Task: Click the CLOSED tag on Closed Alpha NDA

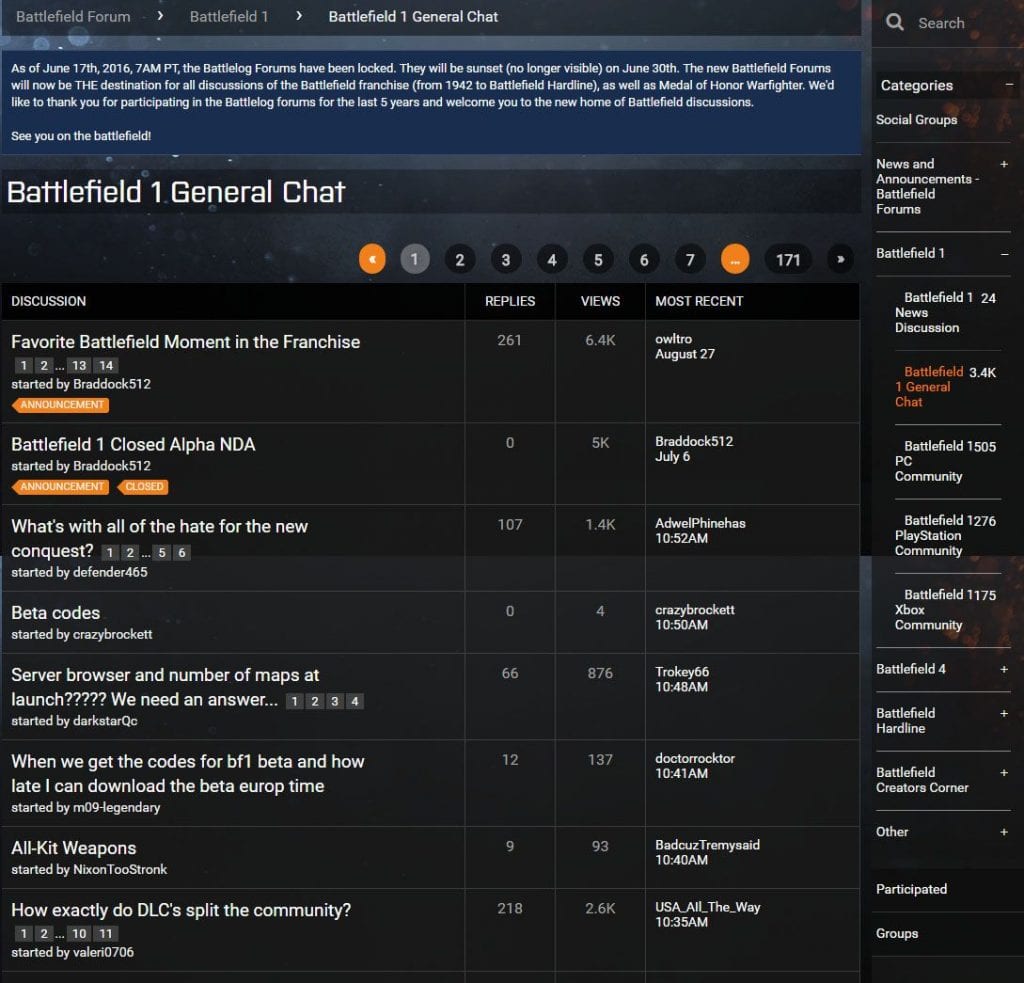Action: (x=143, y=487)
